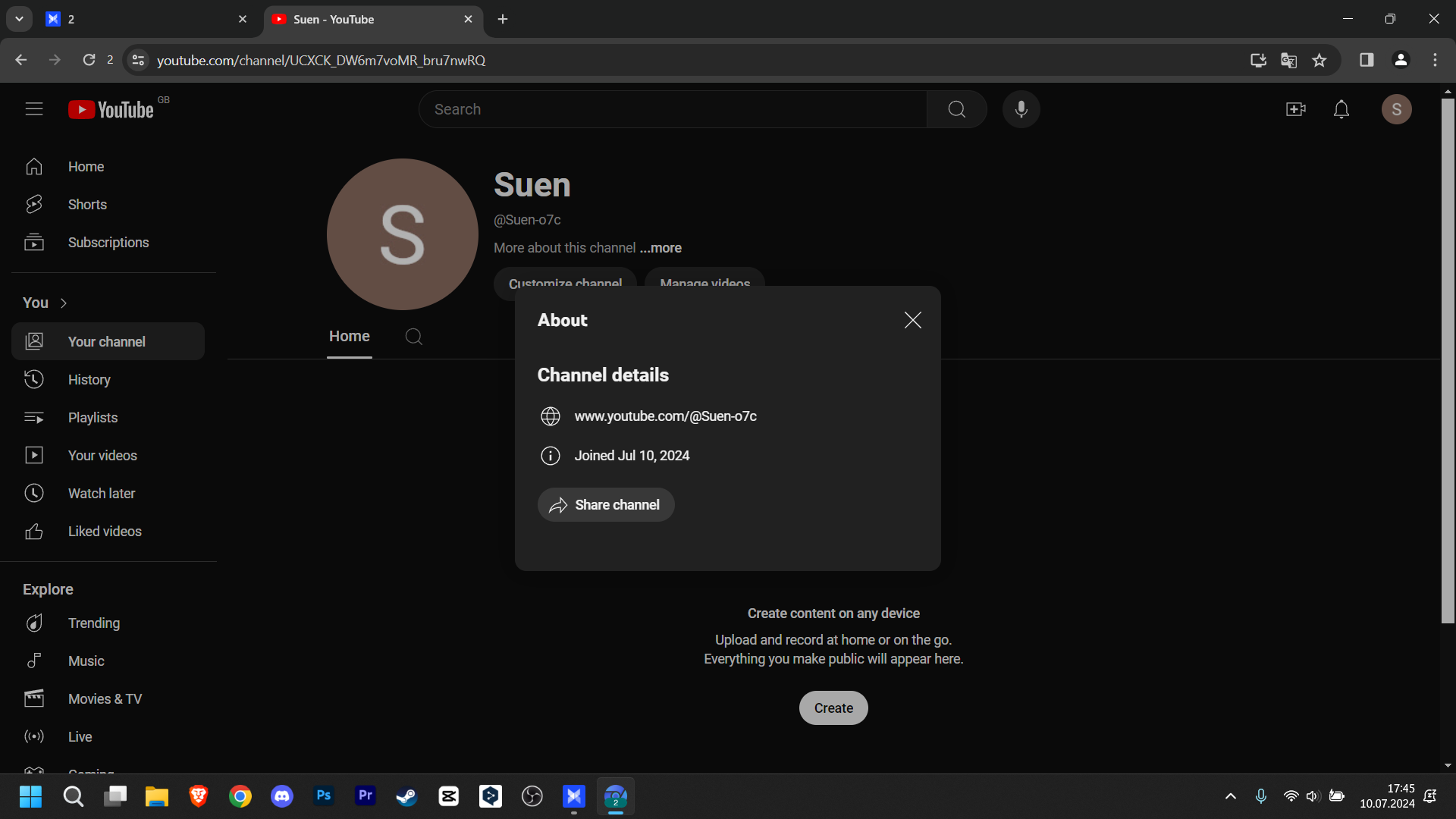Click the Joined Jul 10, 2024 text
This screenshot has height=819, width=1456.
click(x=632, y=456)
